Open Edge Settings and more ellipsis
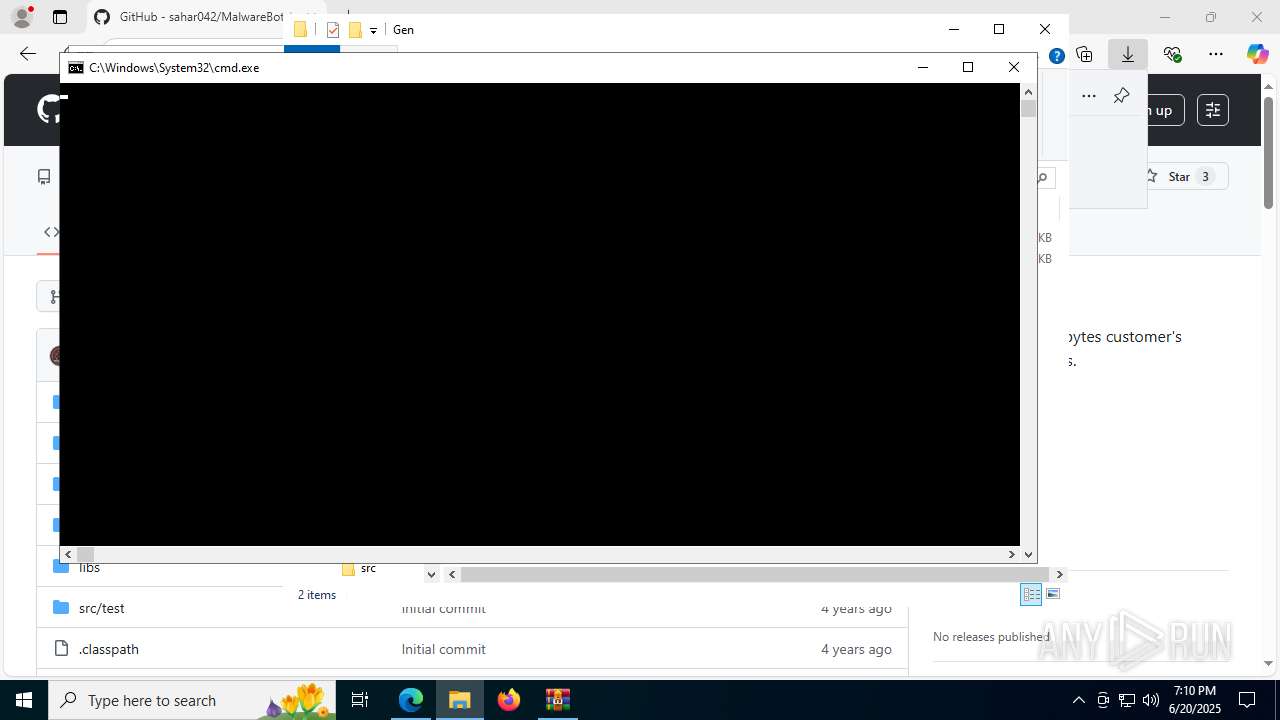This screenshot has width=1280, height=720. (x=1215, y=54)
